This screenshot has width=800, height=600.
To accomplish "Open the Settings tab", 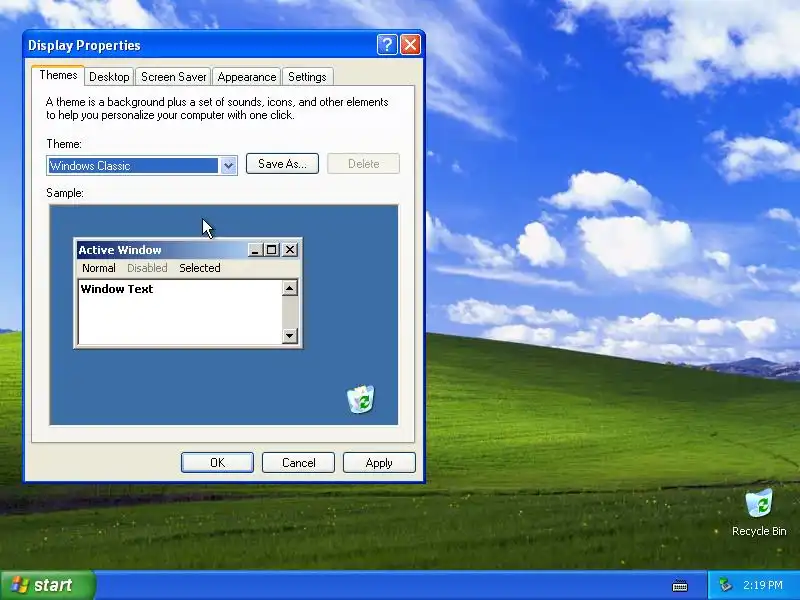I will click(307, 77).
